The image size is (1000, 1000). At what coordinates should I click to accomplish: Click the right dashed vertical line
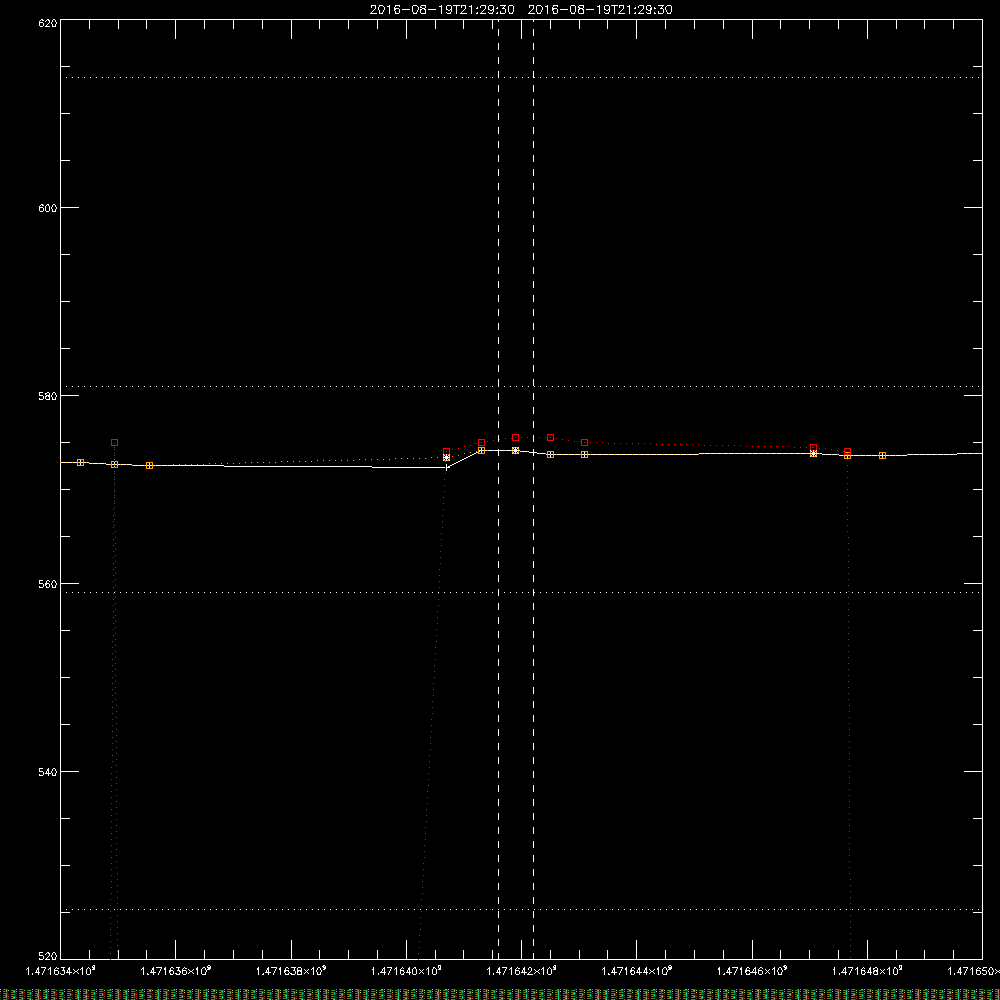[533, 489]
